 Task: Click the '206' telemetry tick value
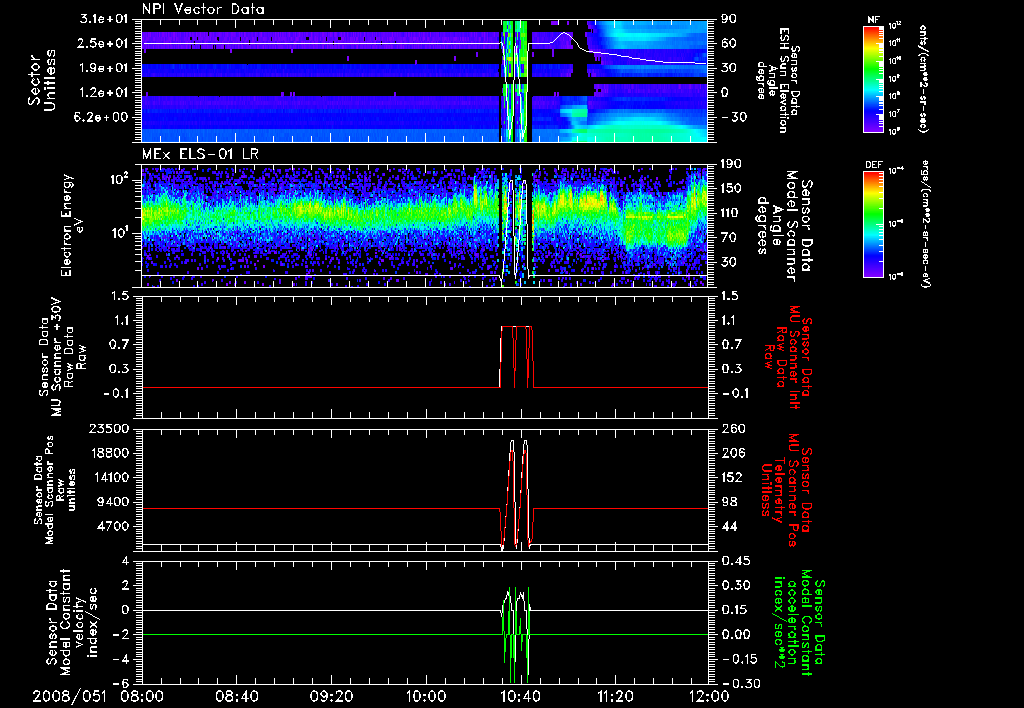point(731,453)
